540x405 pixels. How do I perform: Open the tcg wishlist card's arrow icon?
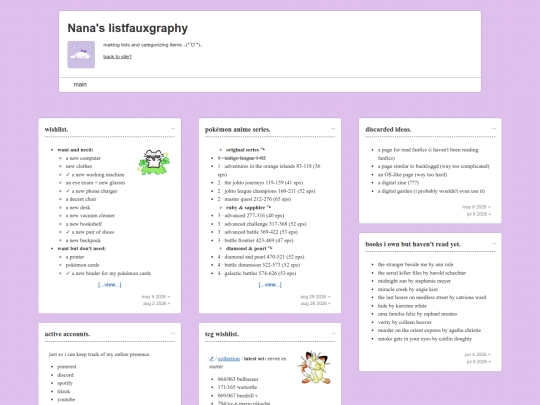pyautogui.click(x=333, y=333)
